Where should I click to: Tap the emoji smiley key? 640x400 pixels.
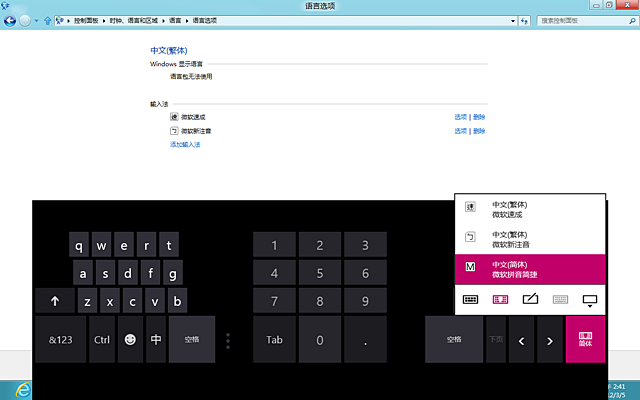130,339
